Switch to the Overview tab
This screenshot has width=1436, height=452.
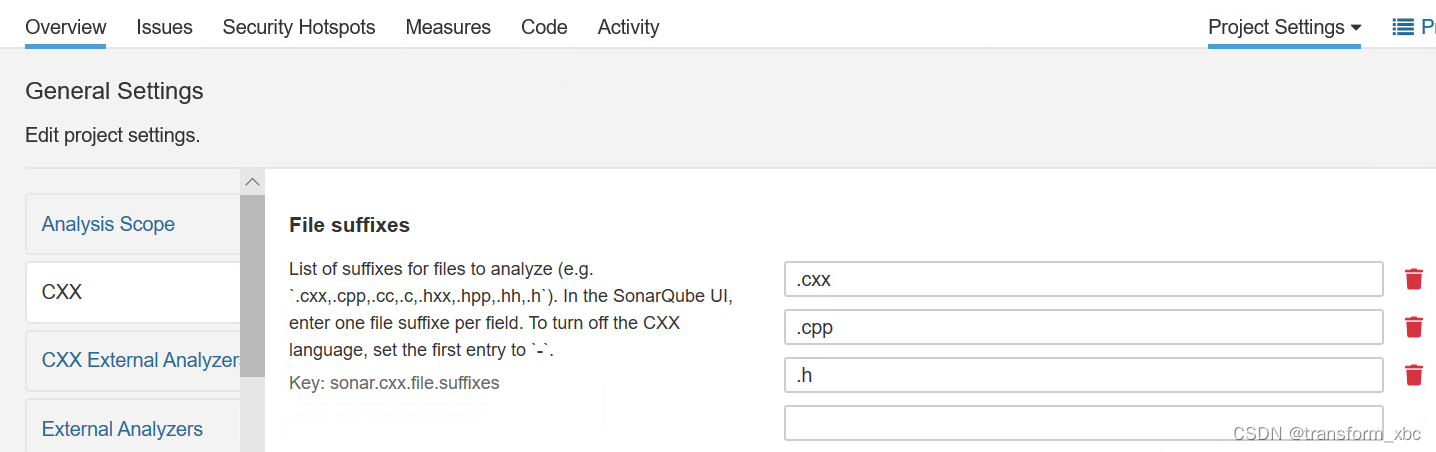coord(66,27)
